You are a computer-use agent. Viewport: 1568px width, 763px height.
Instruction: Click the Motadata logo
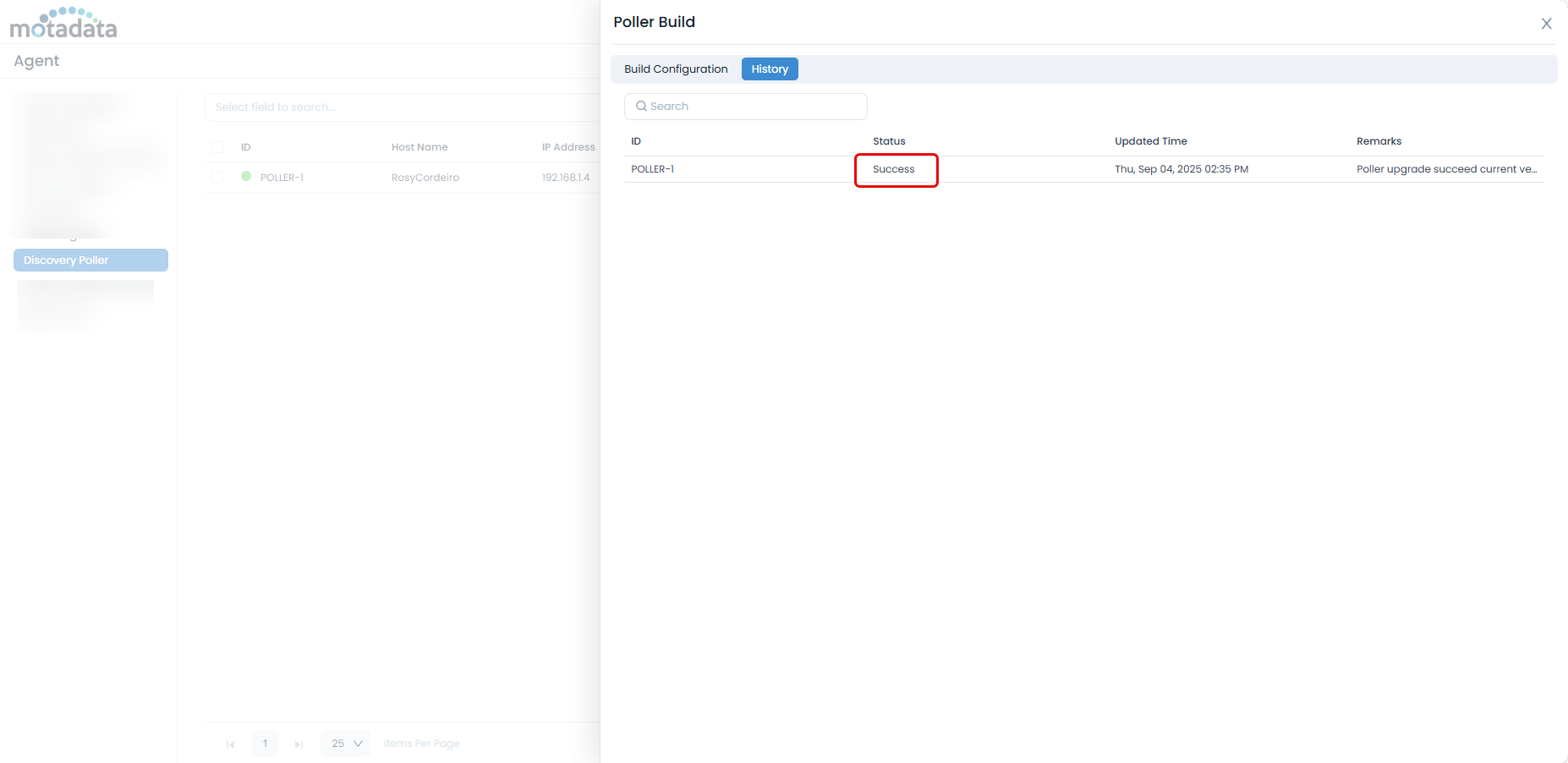[x=63, y=24]
